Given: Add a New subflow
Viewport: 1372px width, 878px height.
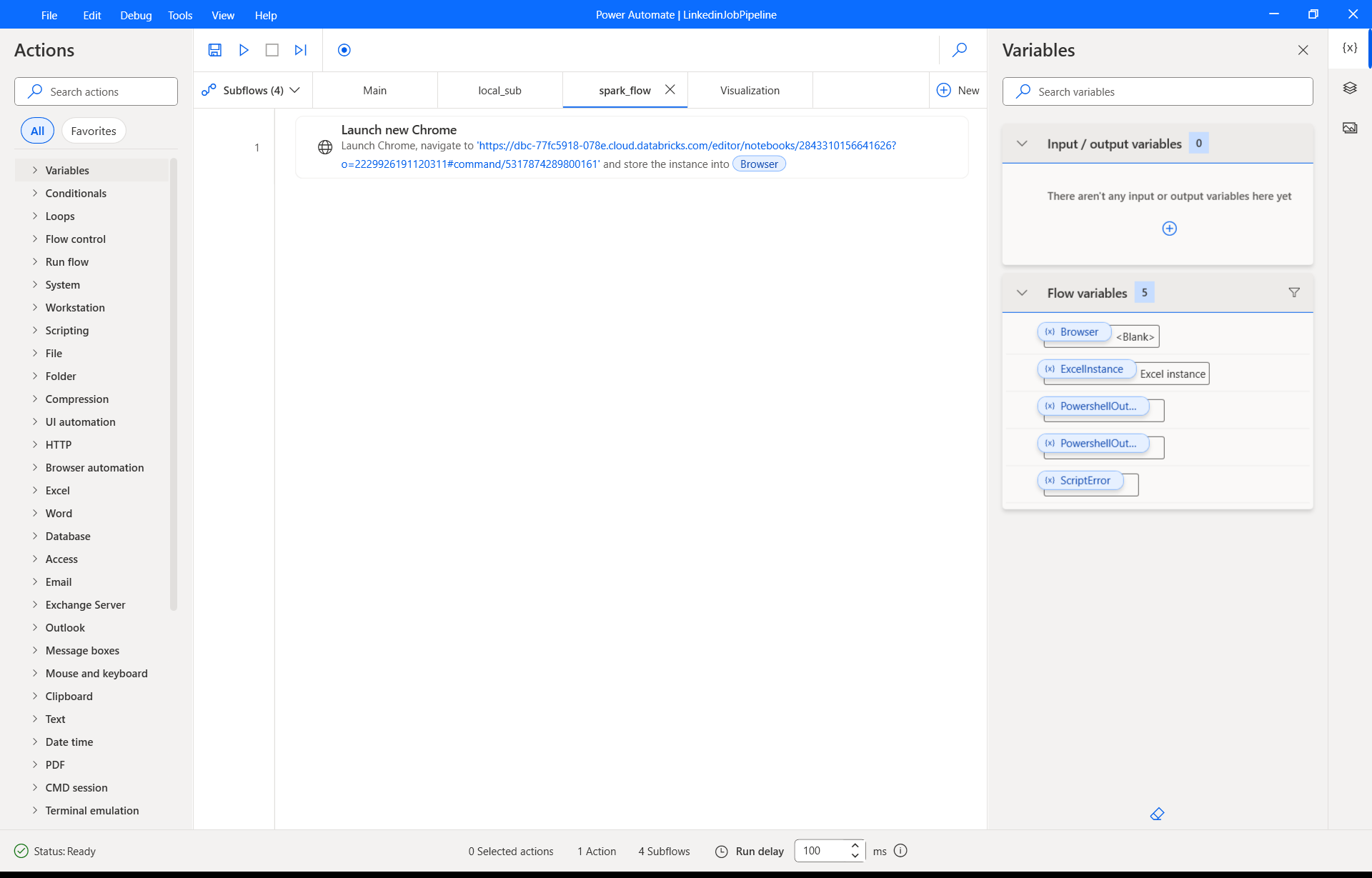Looking at the screenshot, I should point(958,91).
